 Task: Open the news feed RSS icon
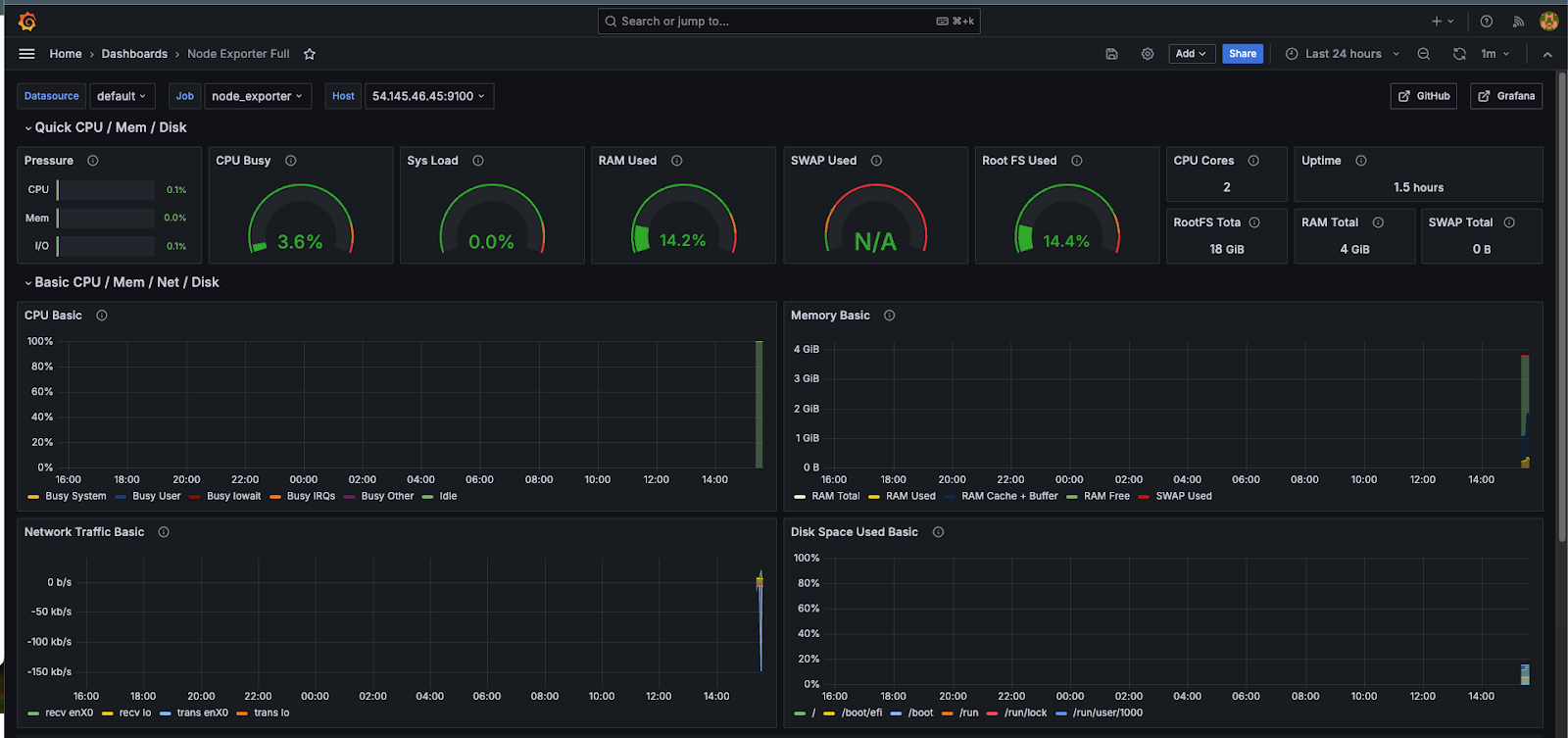[1518, 21]
